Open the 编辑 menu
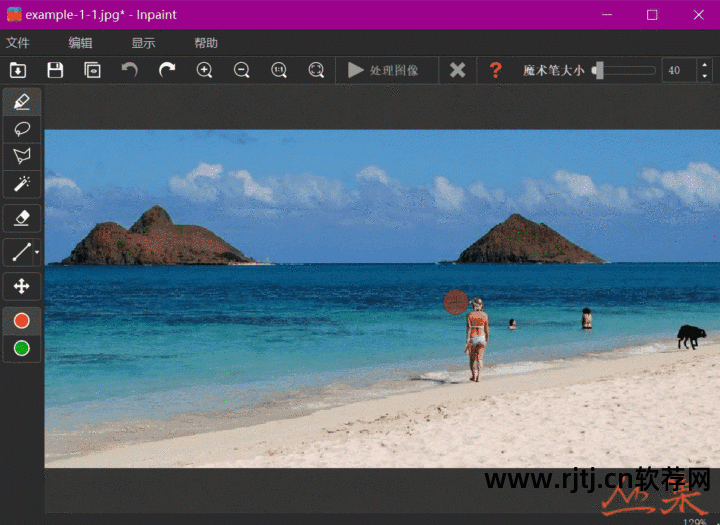The height and width of the screenshot is (525, 720). coord(80,43)
